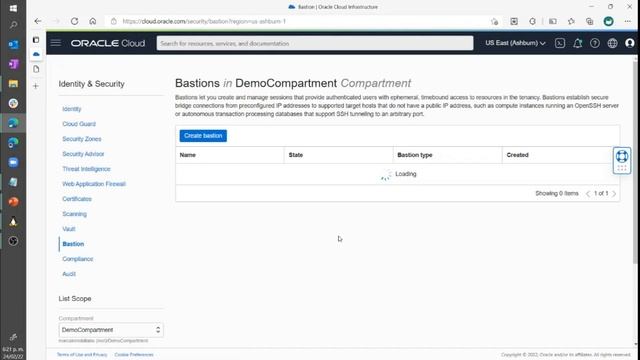The image size is (640, 360).
Task: Select the Bastion link in sidebar
Action: point(73,244)
